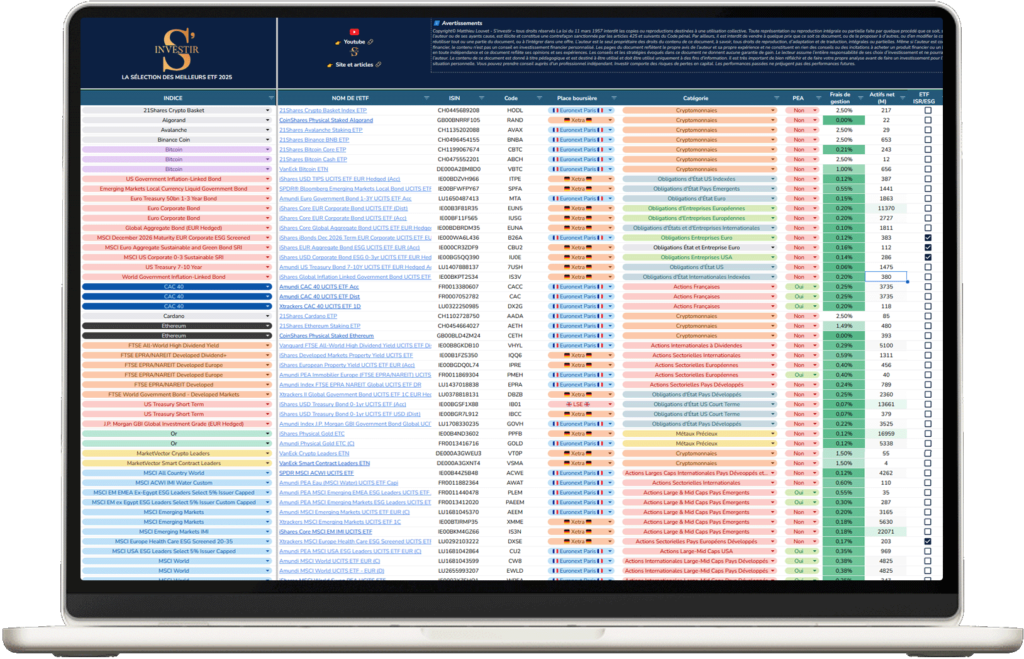Viewport: 1024px width, 659px height.
Task: Select the code cell GOLD
Action: pyautogui.click(x=515, y=443)
